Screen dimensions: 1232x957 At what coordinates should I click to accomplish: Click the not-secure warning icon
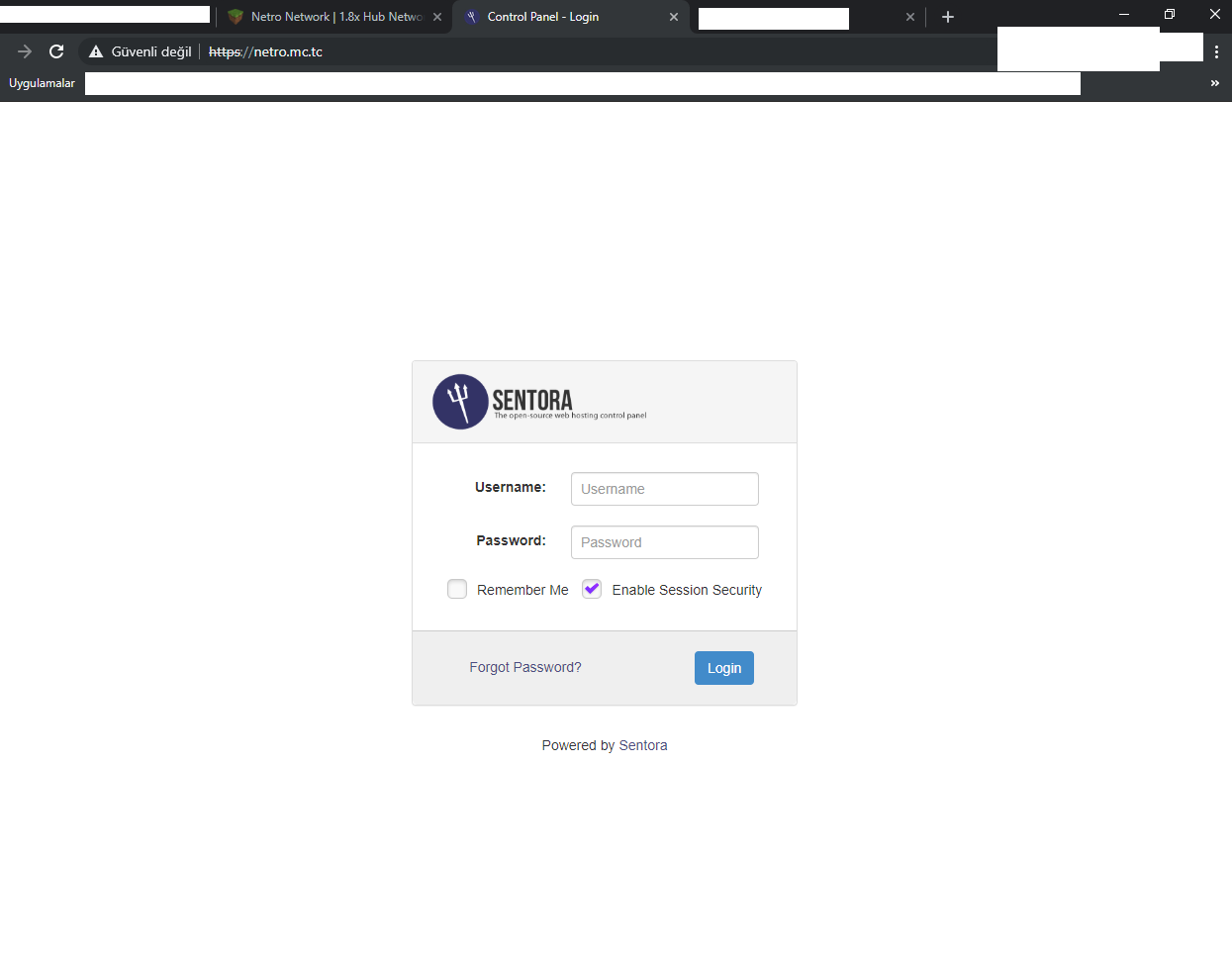tap(96, 51)
